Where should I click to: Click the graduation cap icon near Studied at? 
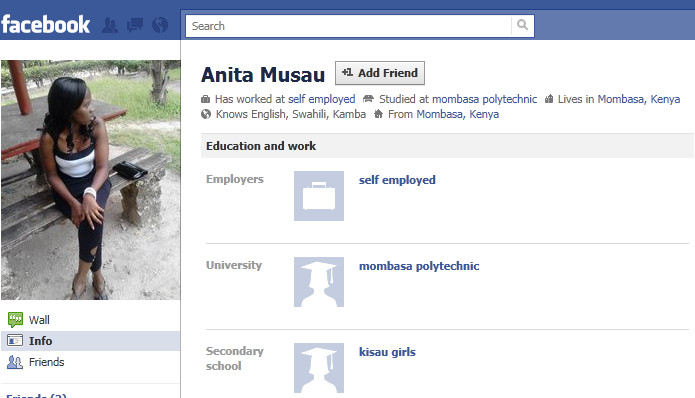tap(368, 98)
